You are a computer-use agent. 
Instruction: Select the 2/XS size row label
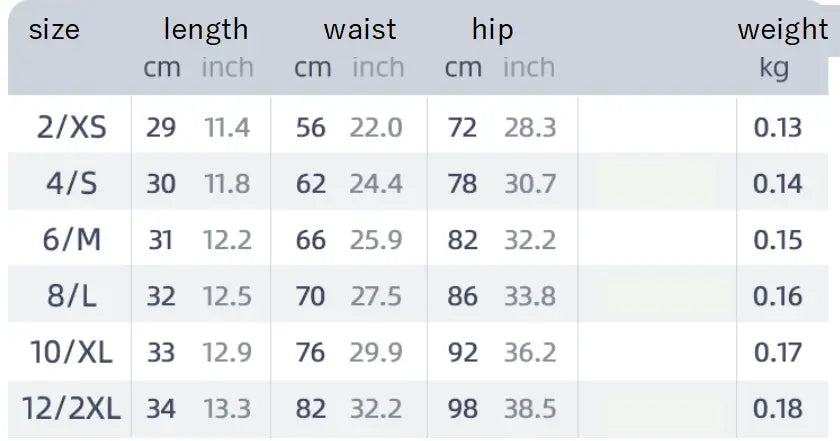coord(70,128)
